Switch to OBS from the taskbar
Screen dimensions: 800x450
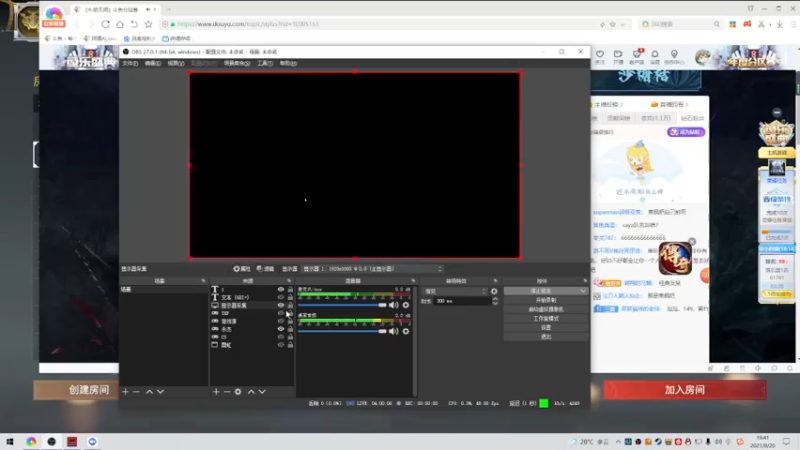(52, 441)
